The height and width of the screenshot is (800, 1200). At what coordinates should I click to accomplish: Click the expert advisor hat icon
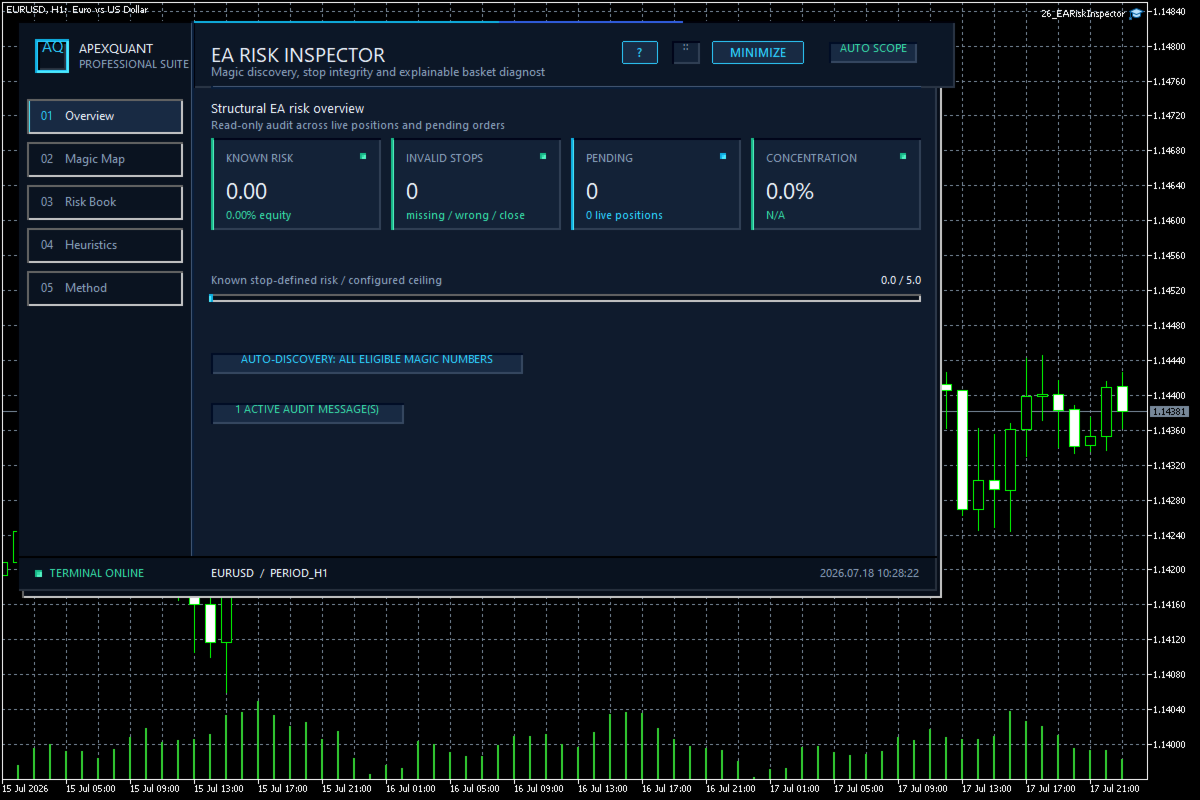click(1136, 14)
